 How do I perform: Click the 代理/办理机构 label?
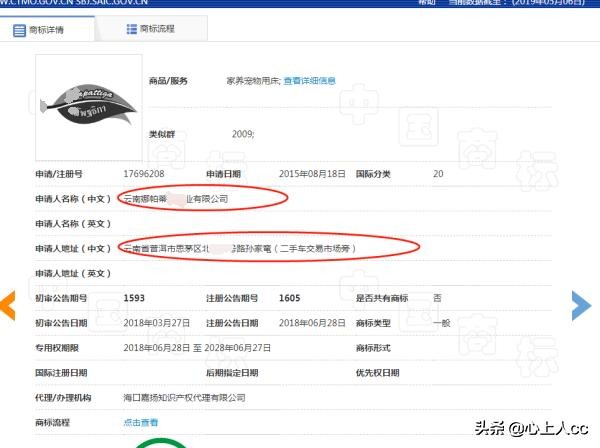63,397
